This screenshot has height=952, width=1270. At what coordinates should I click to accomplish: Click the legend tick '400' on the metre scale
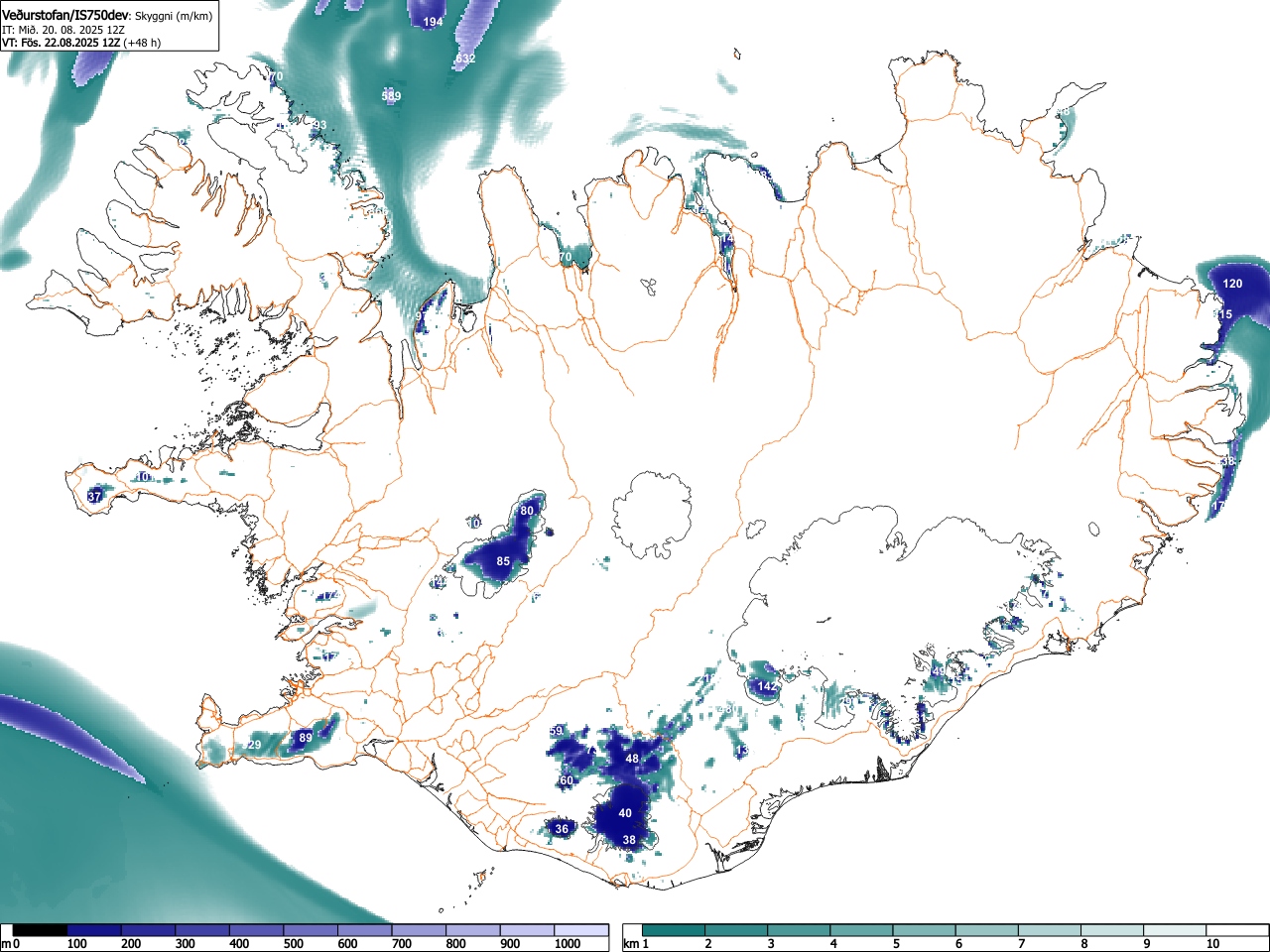pyautogui.click(x=239, y=944)
